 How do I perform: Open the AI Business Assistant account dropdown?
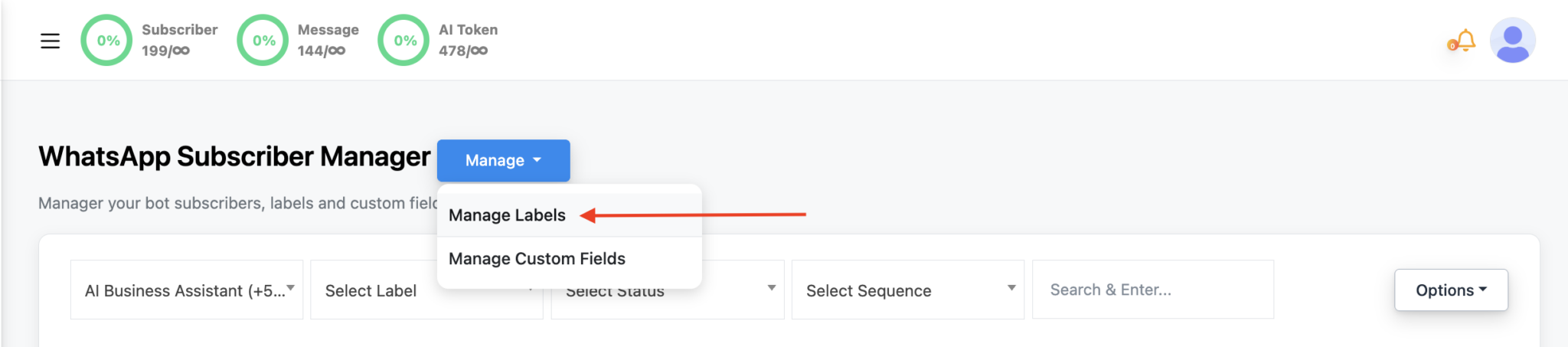click(187, 290)
